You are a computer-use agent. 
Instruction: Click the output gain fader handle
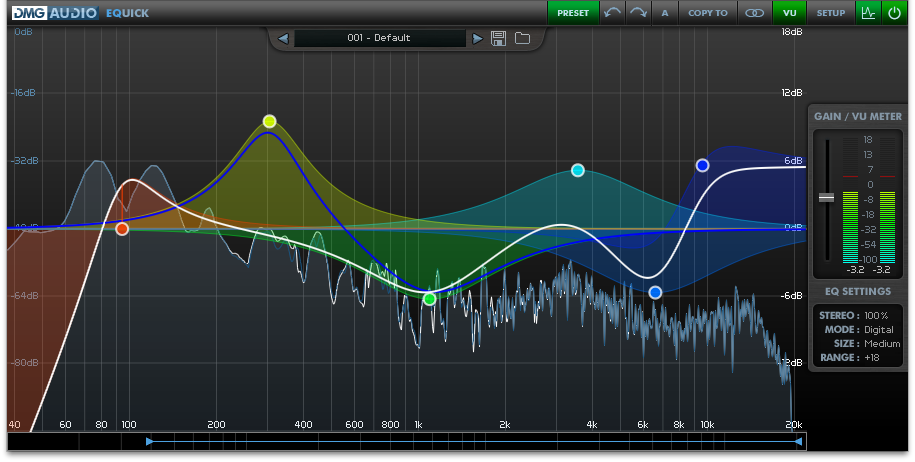click(826, 198)
